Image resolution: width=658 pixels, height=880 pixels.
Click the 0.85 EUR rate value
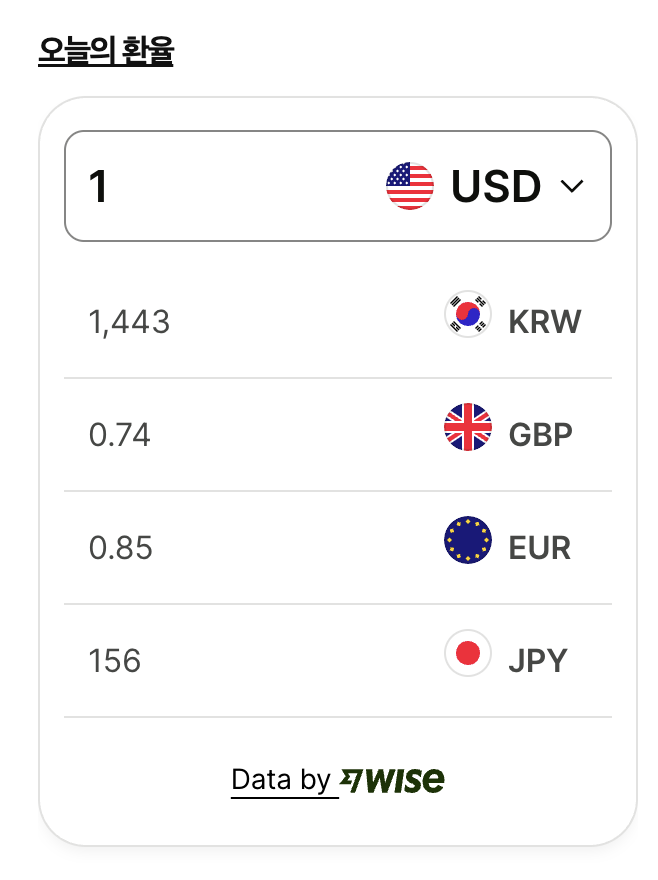click(x=121, y=548)
